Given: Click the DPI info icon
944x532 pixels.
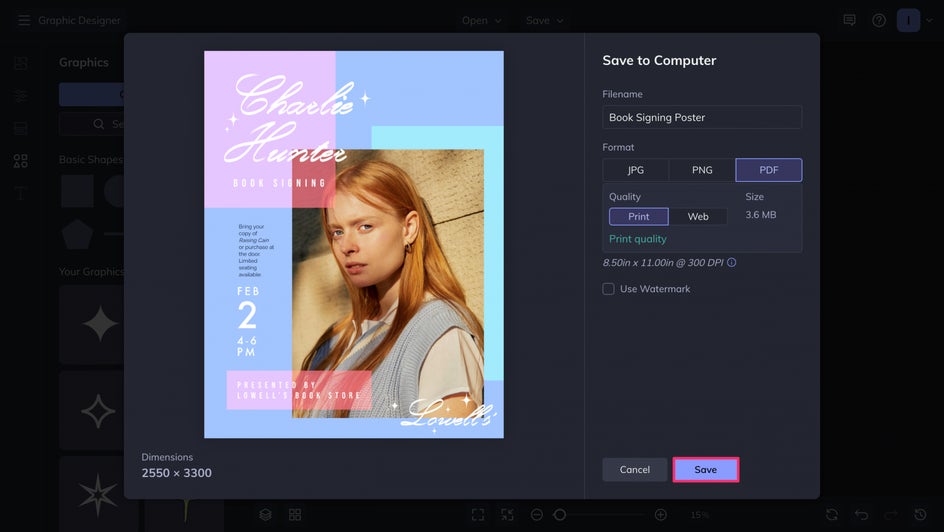Looking at the screenshot, I should pyautogui.click(x=731, y=262).
